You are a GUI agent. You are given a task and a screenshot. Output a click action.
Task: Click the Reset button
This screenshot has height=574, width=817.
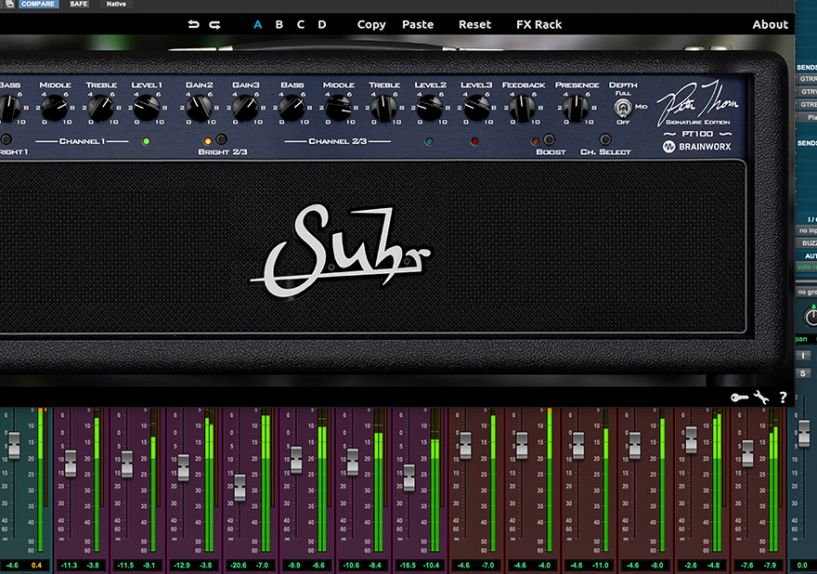pyautogui.click(x=475, y=24)
